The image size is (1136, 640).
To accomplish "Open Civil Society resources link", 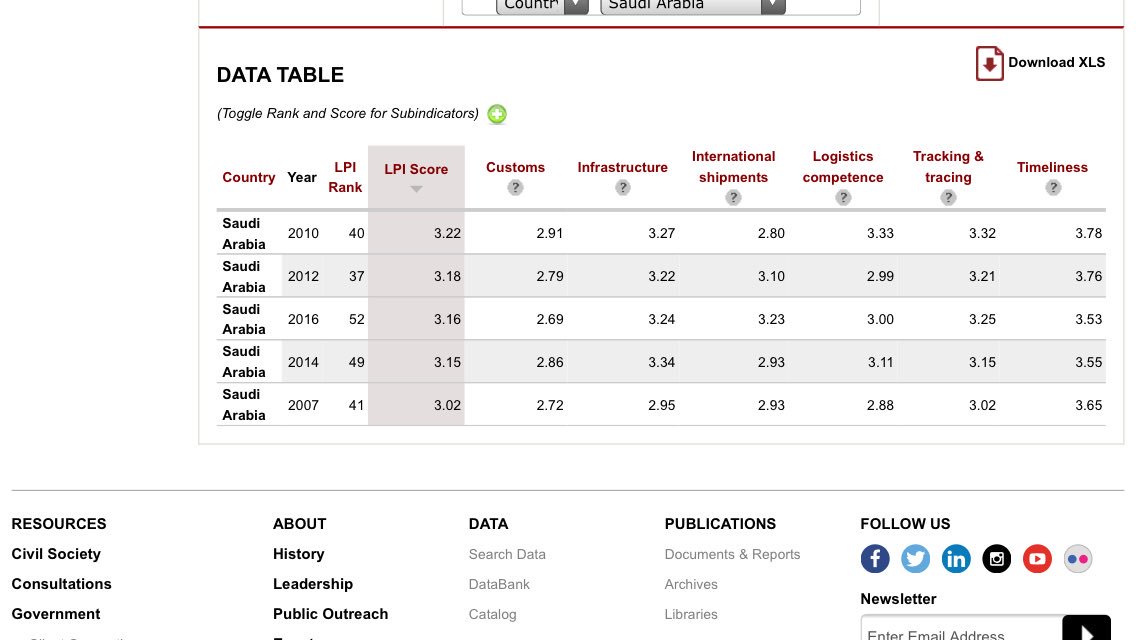I will (56, 554).
